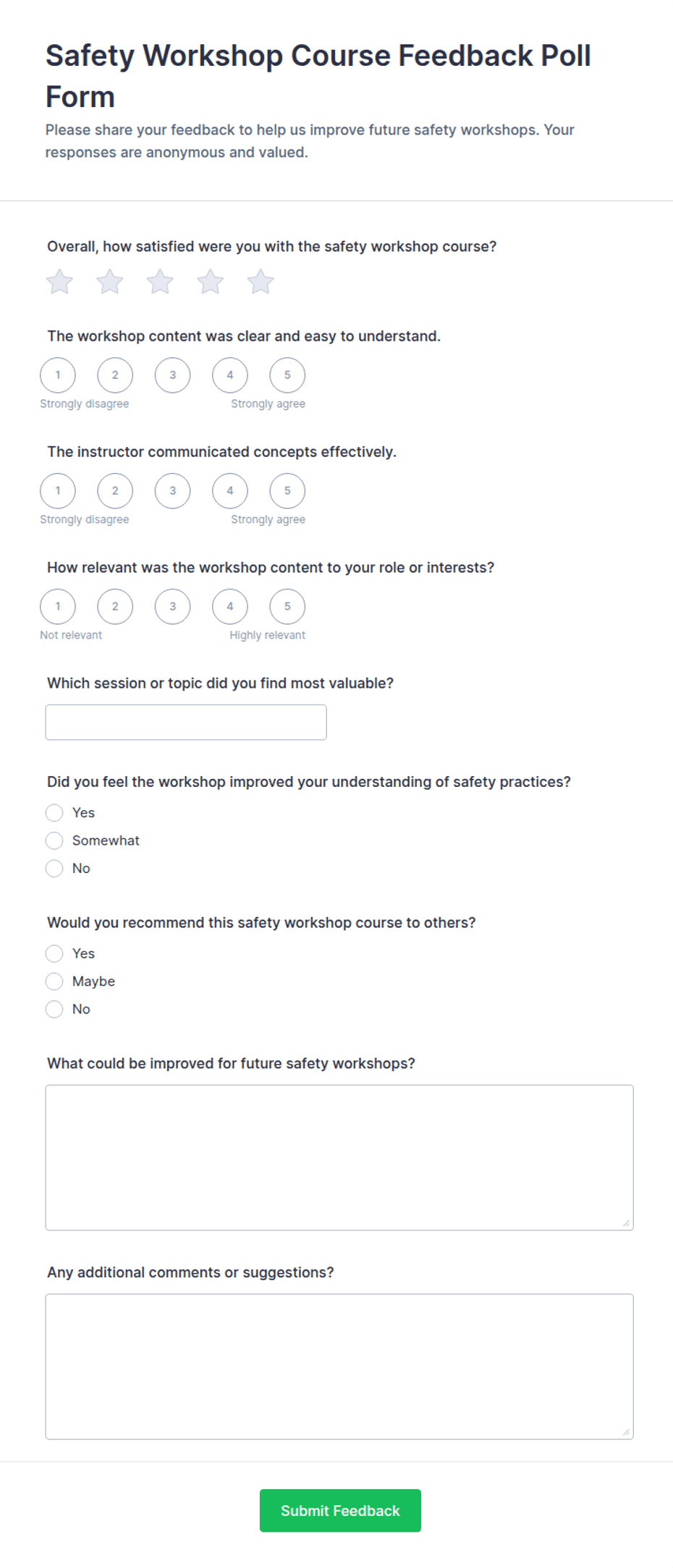The height and width of the screenshot is (1568, 673).
Task: Select 2 on the relevance scale
Action: (115, 607)
